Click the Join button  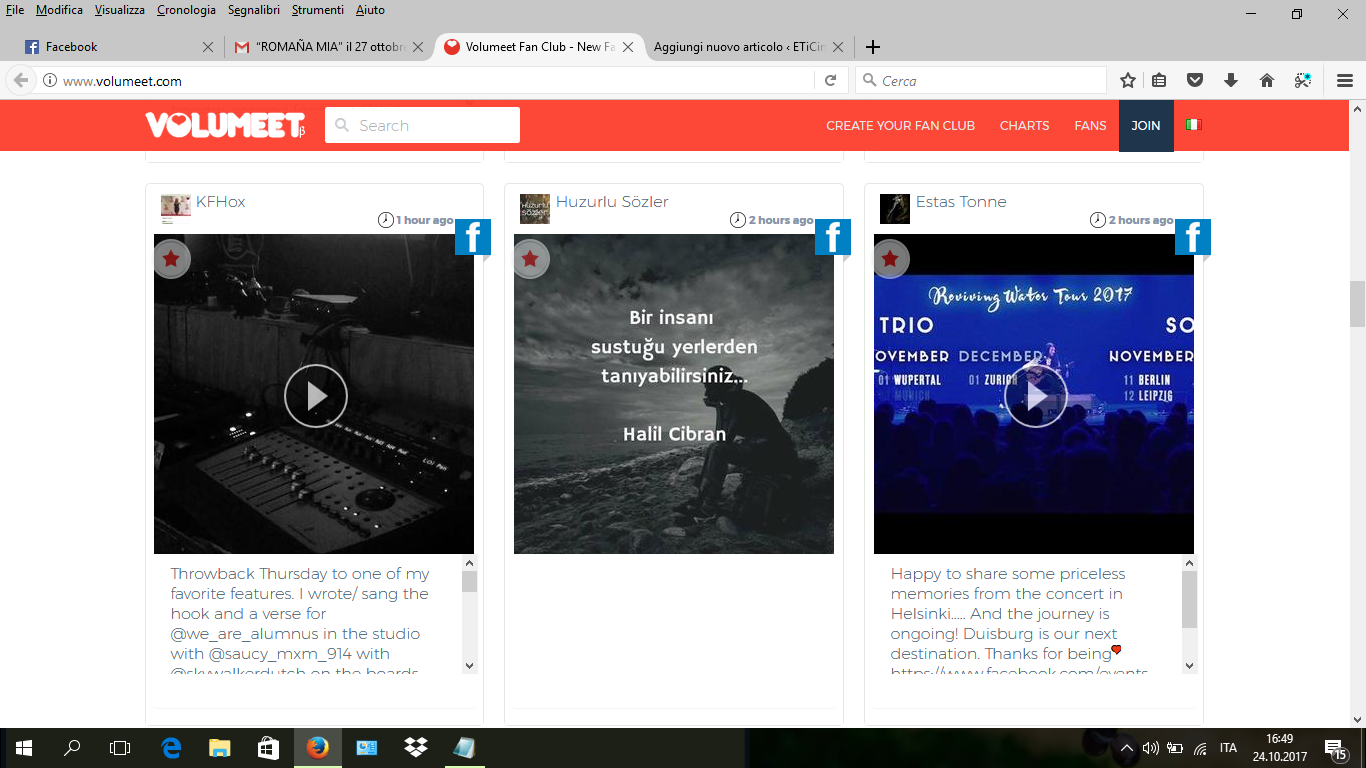coord(1146,126)
